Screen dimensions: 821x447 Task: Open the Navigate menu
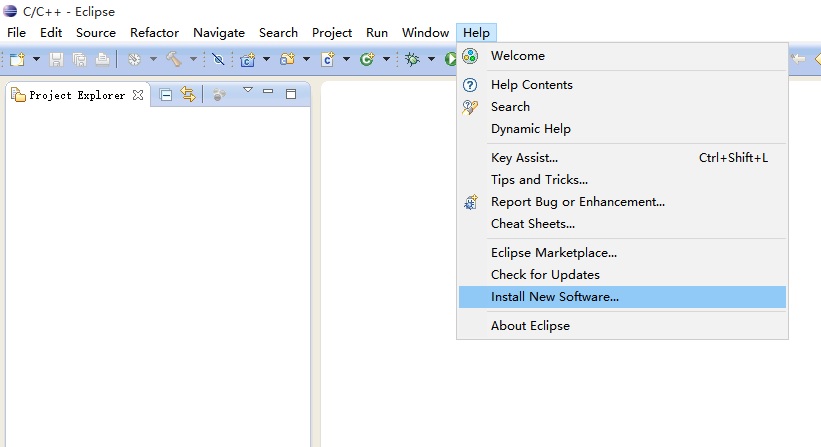click(x=219, y=32)
